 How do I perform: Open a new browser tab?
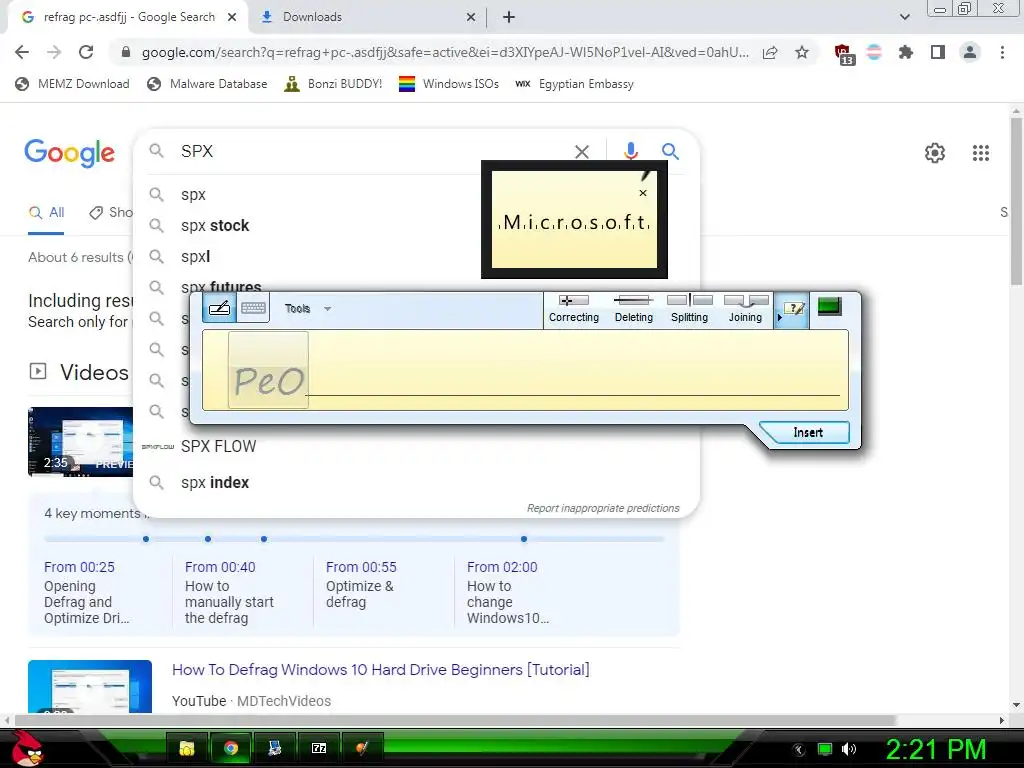(x=509, y=17)
